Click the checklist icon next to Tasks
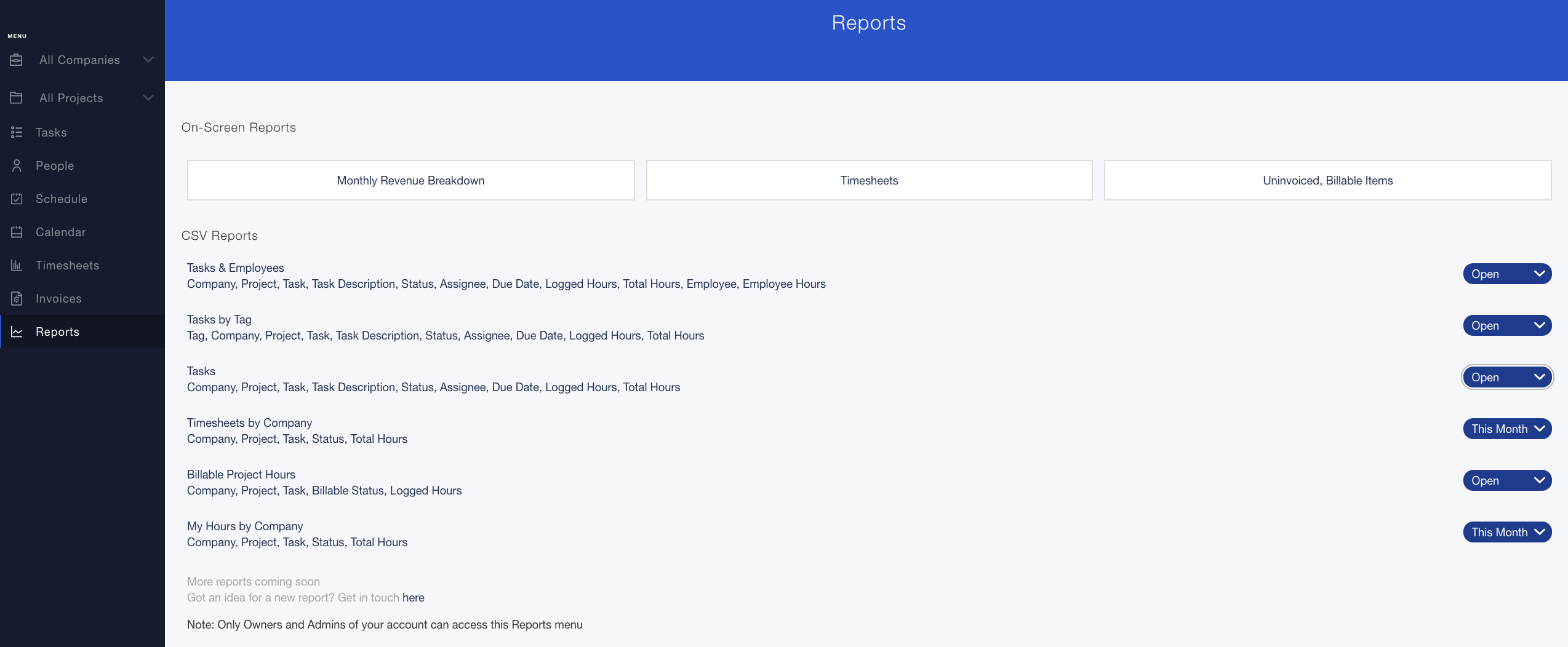This screenshot has width=1568, height=647. 17,132
